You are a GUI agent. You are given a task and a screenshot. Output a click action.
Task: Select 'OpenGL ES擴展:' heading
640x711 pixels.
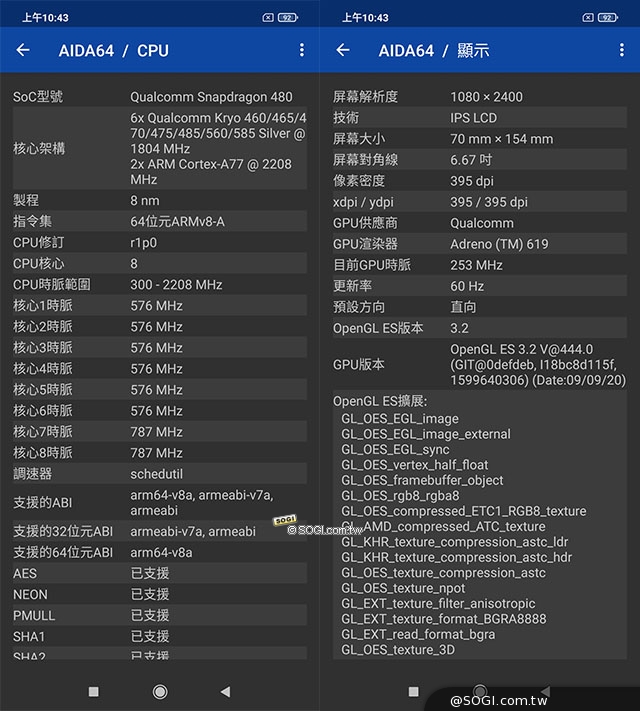[380, 401]
